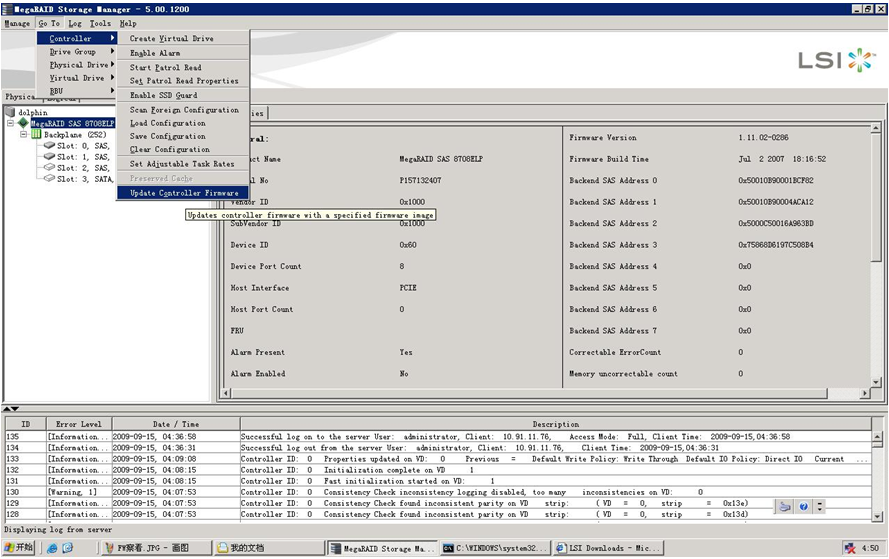Switch to LSI Downloads taskbar window
The height and width of the screenshot is (559, 889).
610,548
